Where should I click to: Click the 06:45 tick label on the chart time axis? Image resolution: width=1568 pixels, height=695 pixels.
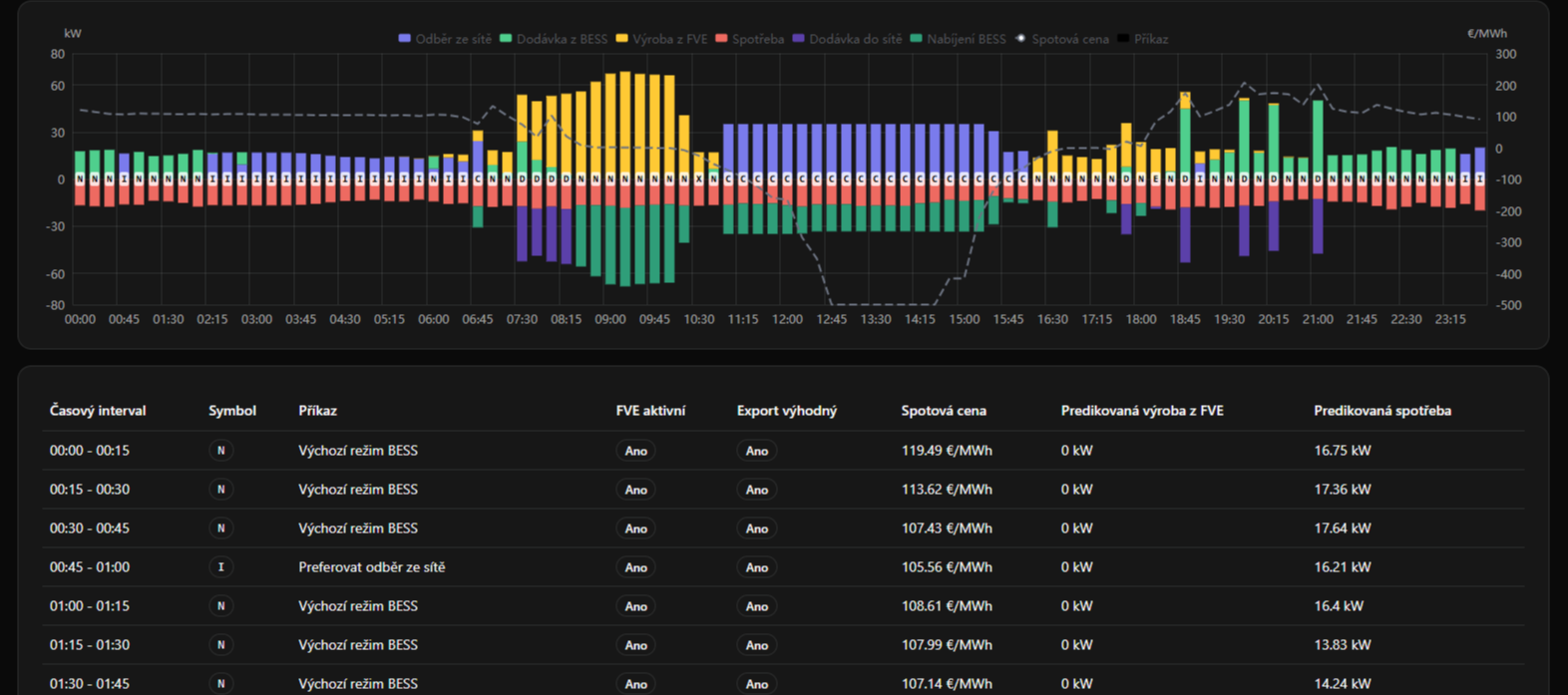478,319
